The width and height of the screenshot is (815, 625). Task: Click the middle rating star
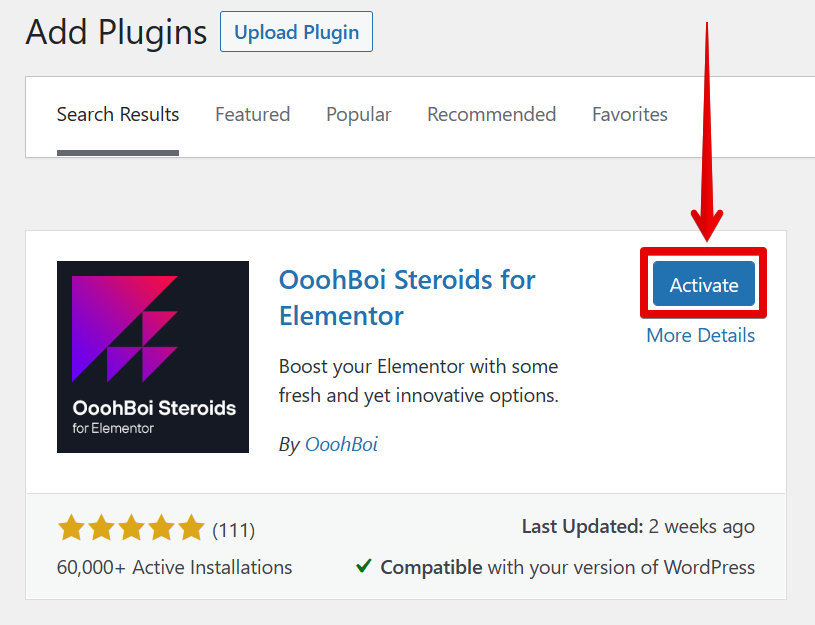[131, 528]
